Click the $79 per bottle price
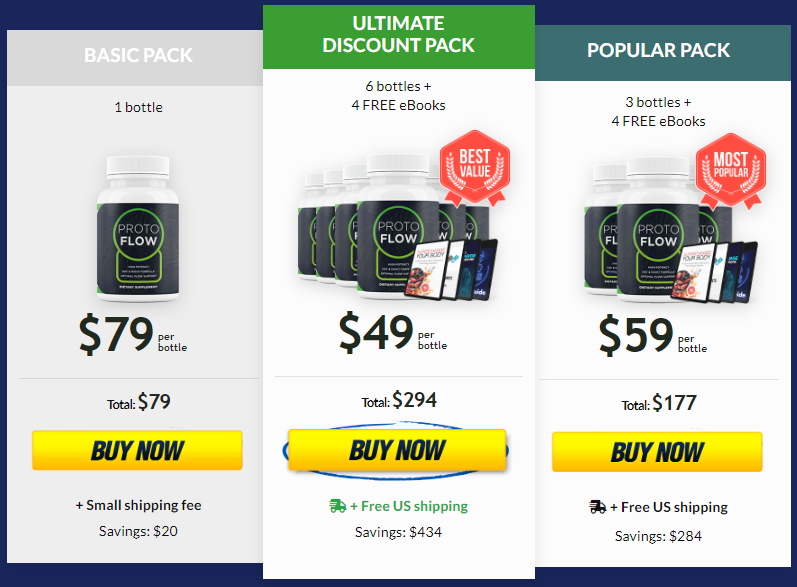Screen dimensions: 797x587 click(x=133, y=334)
